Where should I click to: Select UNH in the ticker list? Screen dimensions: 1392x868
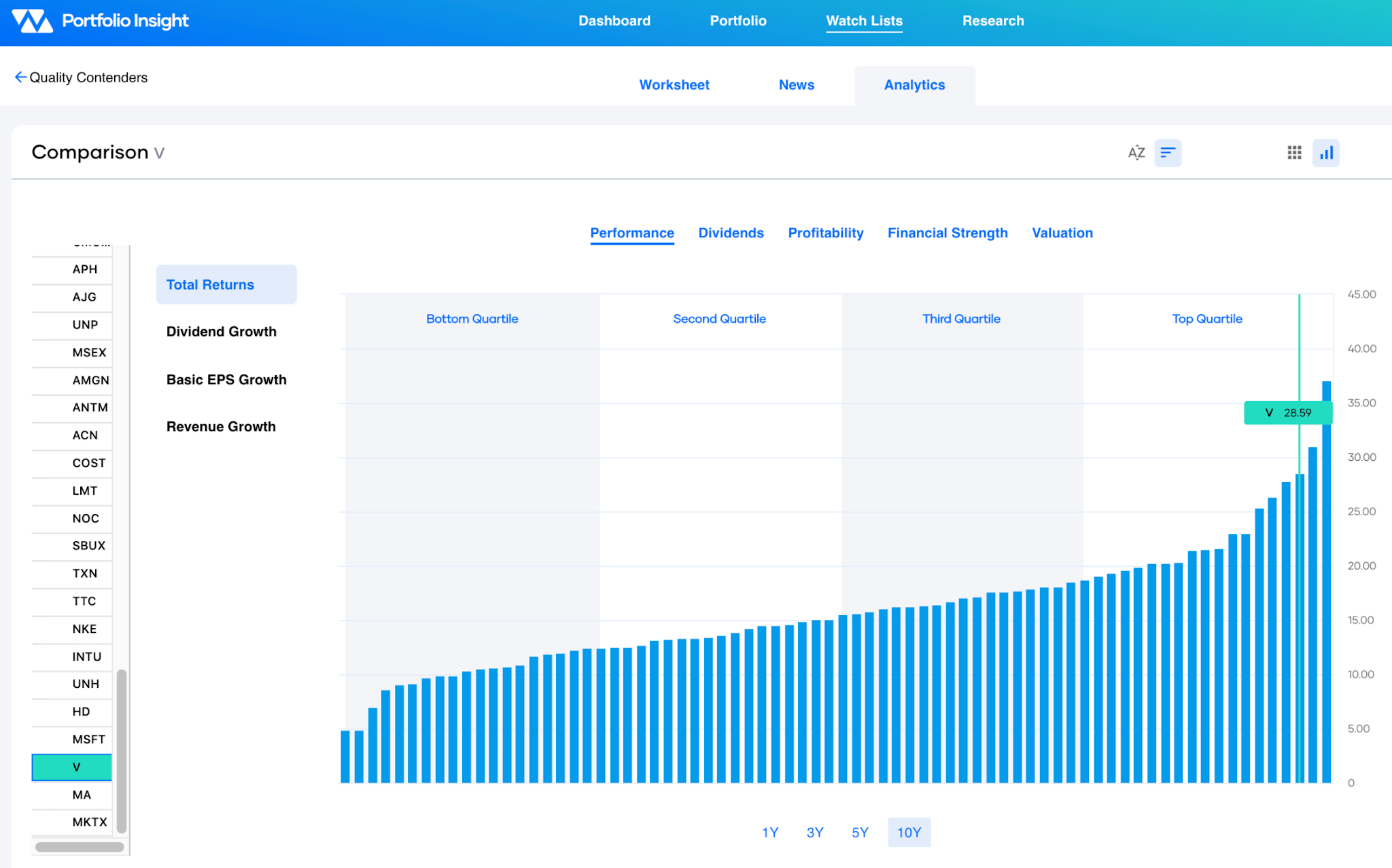72,684
